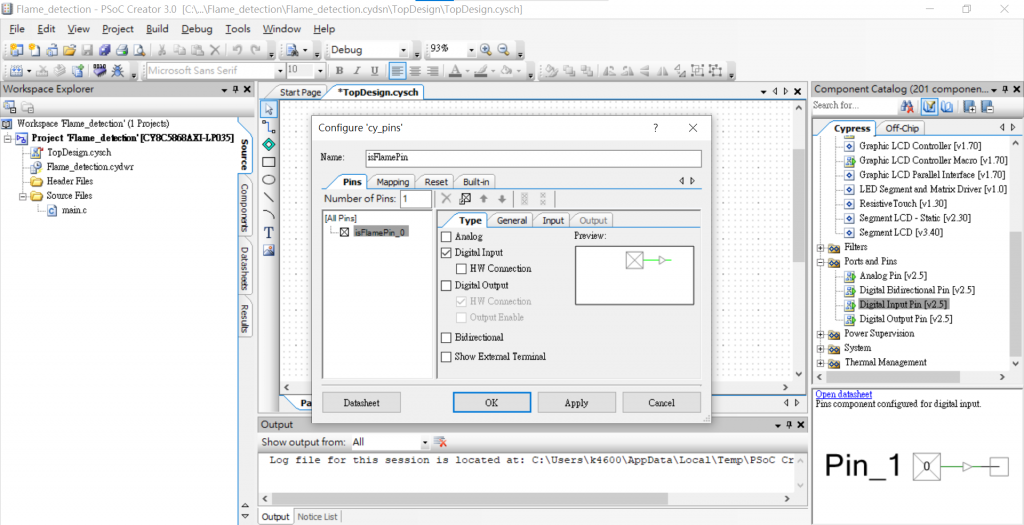Click the OK button
Image resolution: width=1024 pixels, height=525 pixels.
(492, 403)
